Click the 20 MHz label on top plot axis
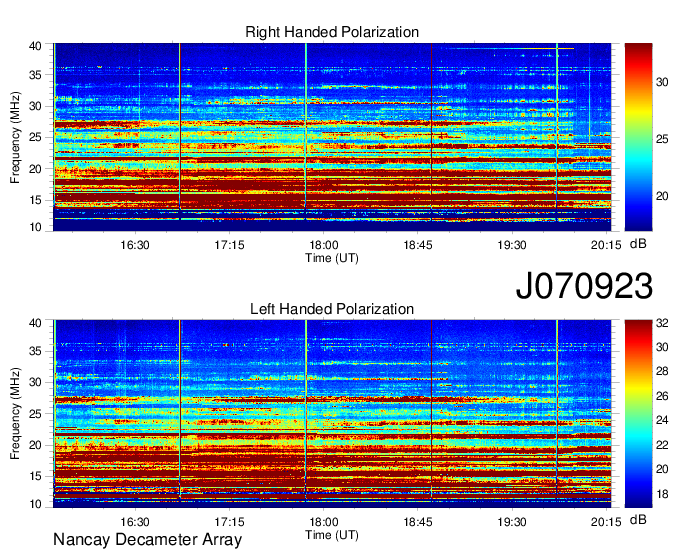Image resolution: width=680 pixels, height=552 pixels. pyautogui.click(x=35, y=169)
